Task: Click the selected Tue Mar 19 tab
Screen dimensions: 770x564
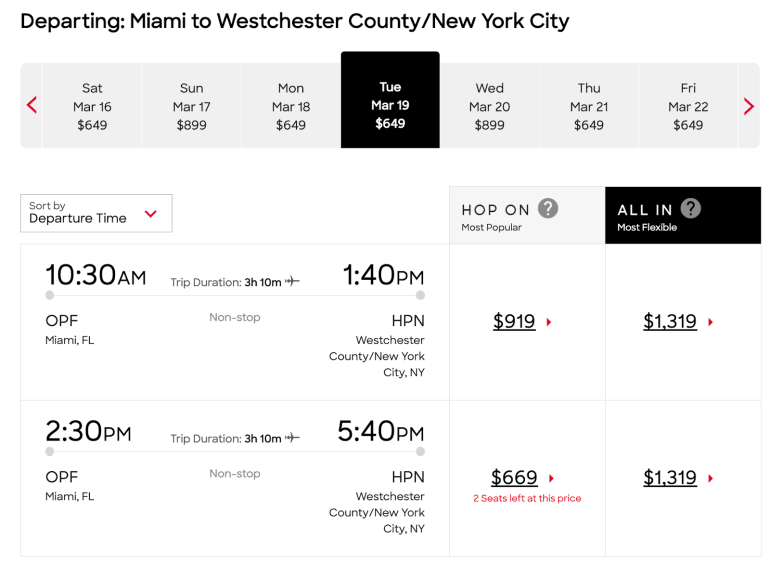Action: [390, 105]
